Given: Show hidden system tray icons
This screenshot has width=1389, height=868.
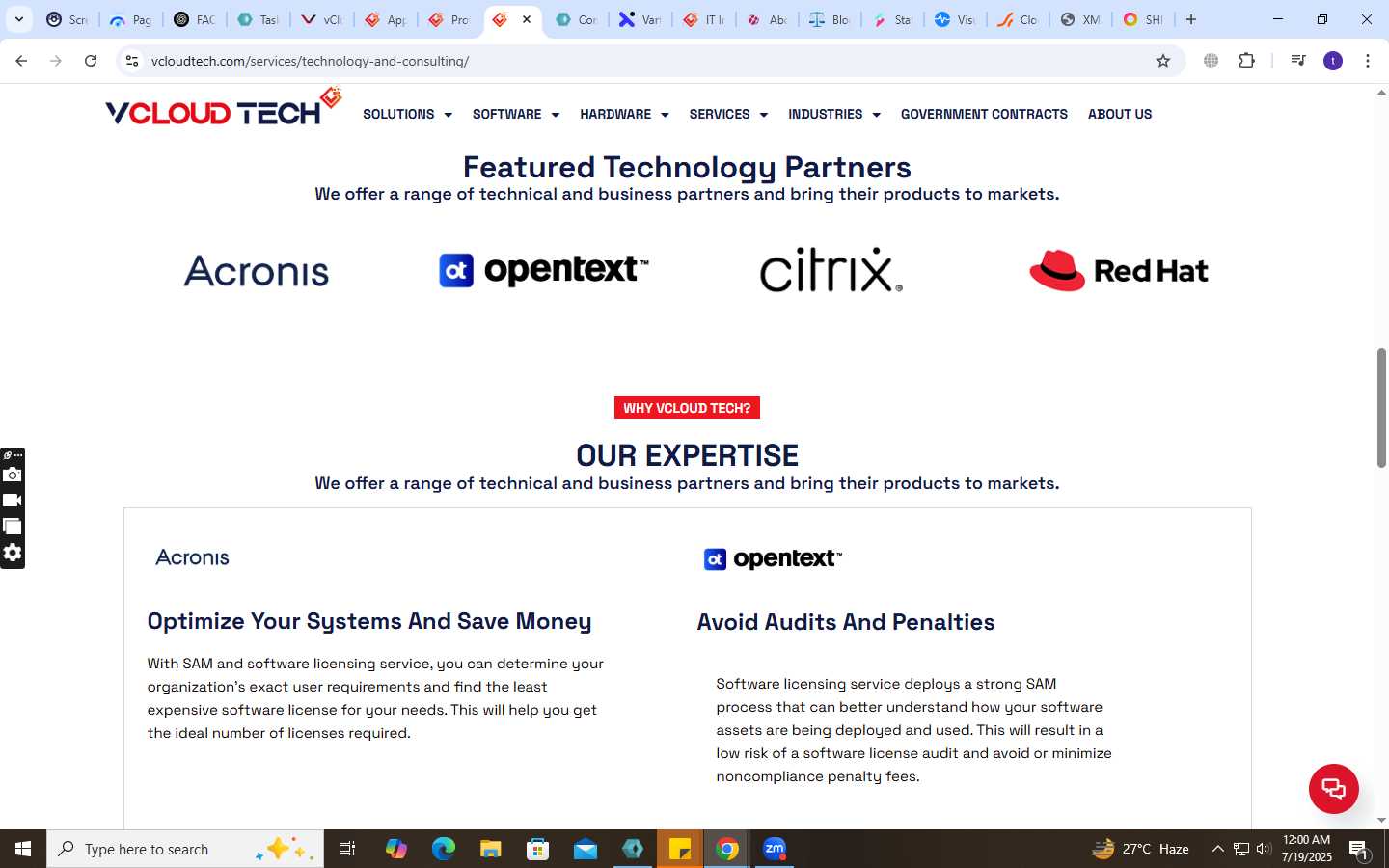Looking at the screenshot, I should [x=1217, y=849].
